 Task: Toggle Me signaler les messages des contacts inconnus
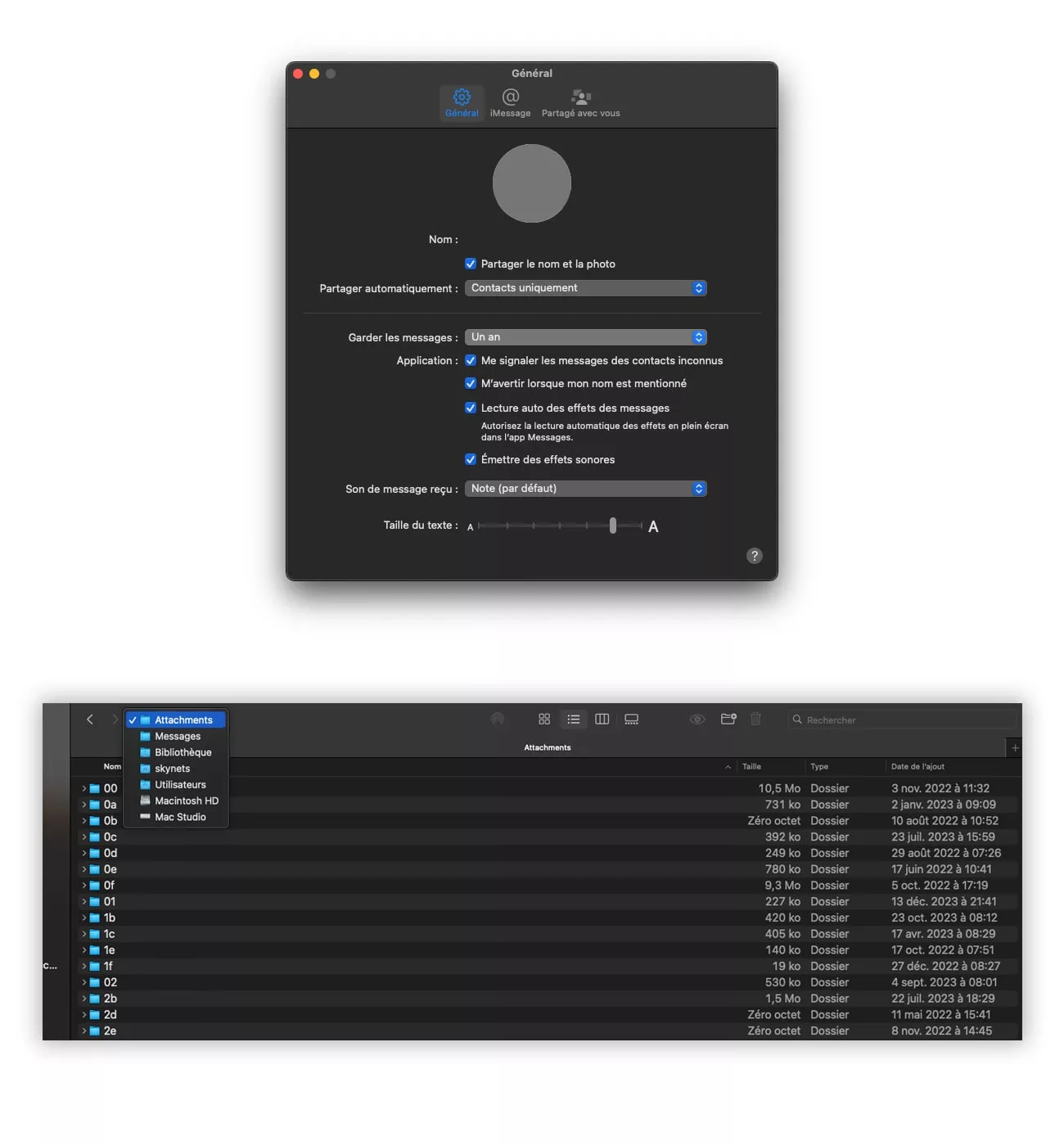tap(471, 360)
